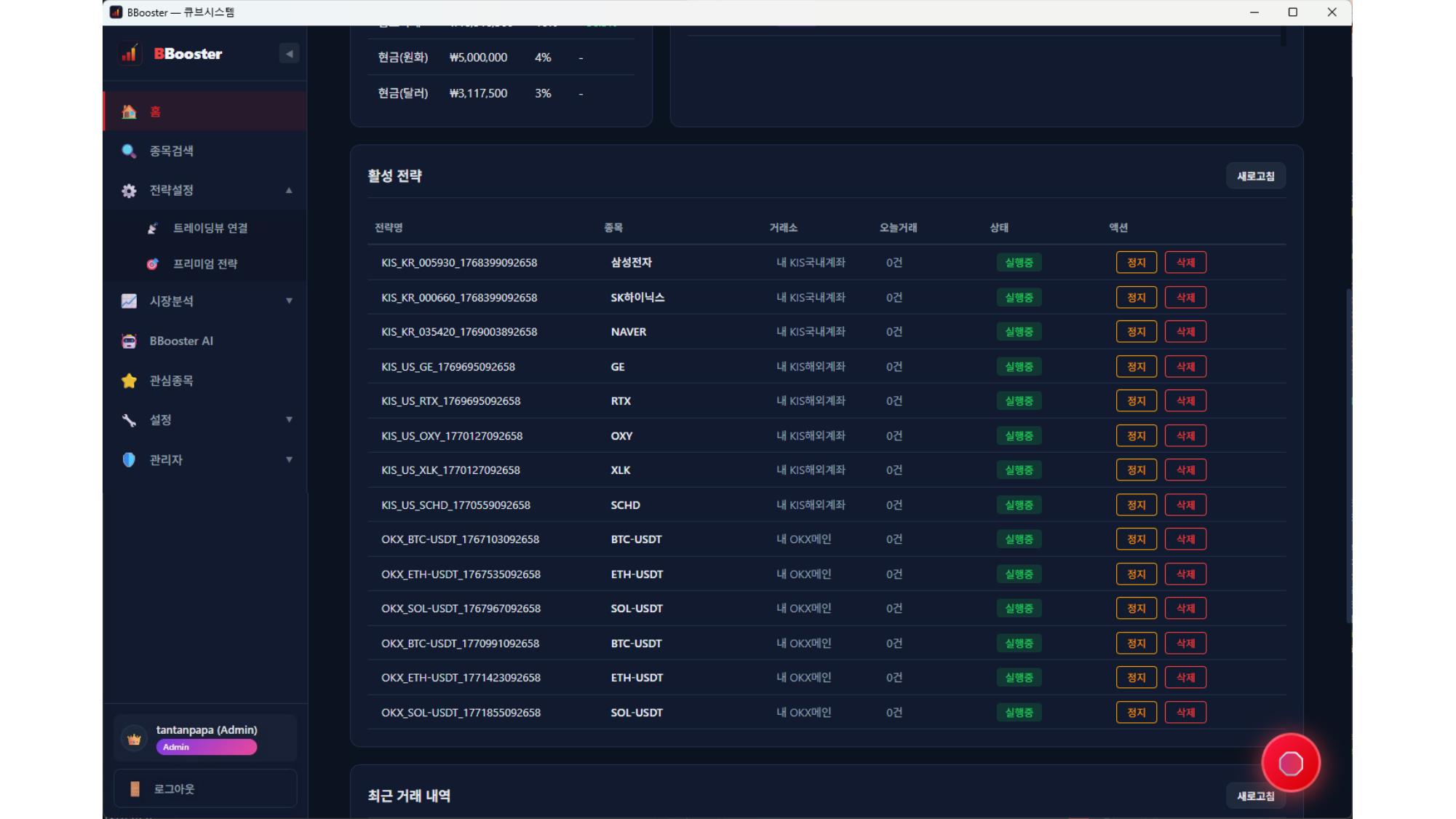
Task: Click the gear icon beside 전략설정
Action: [129, 191]
